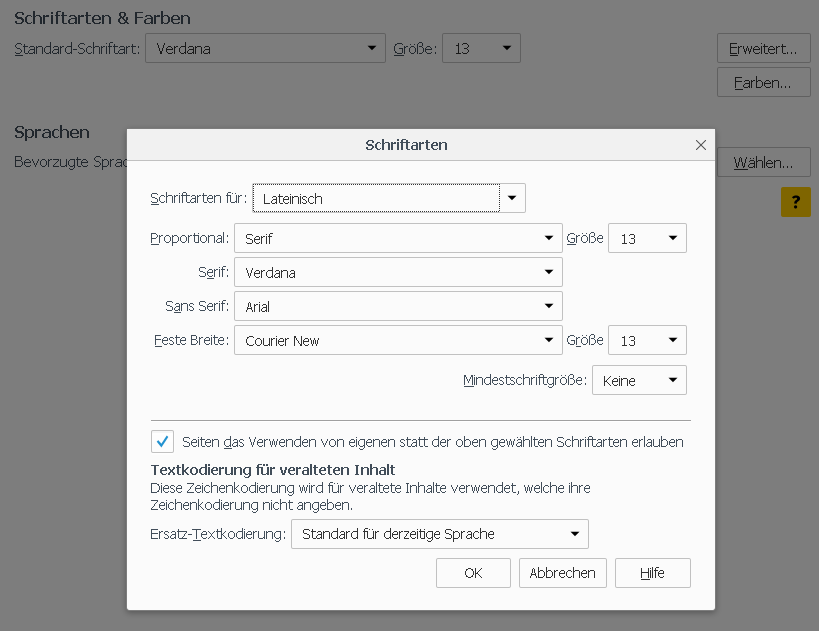Viewport: 819px width, 631px height.
Task: Expand the Mindestschriftgröße dropdown
Action: pos(639,381)
